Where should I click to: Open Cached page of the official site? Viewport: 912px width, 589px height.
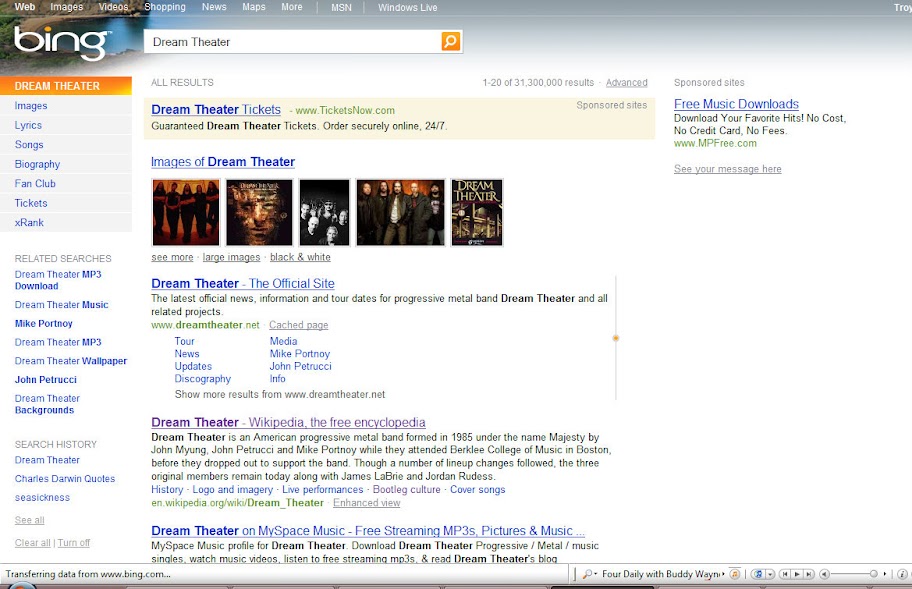tap(298, 325)
